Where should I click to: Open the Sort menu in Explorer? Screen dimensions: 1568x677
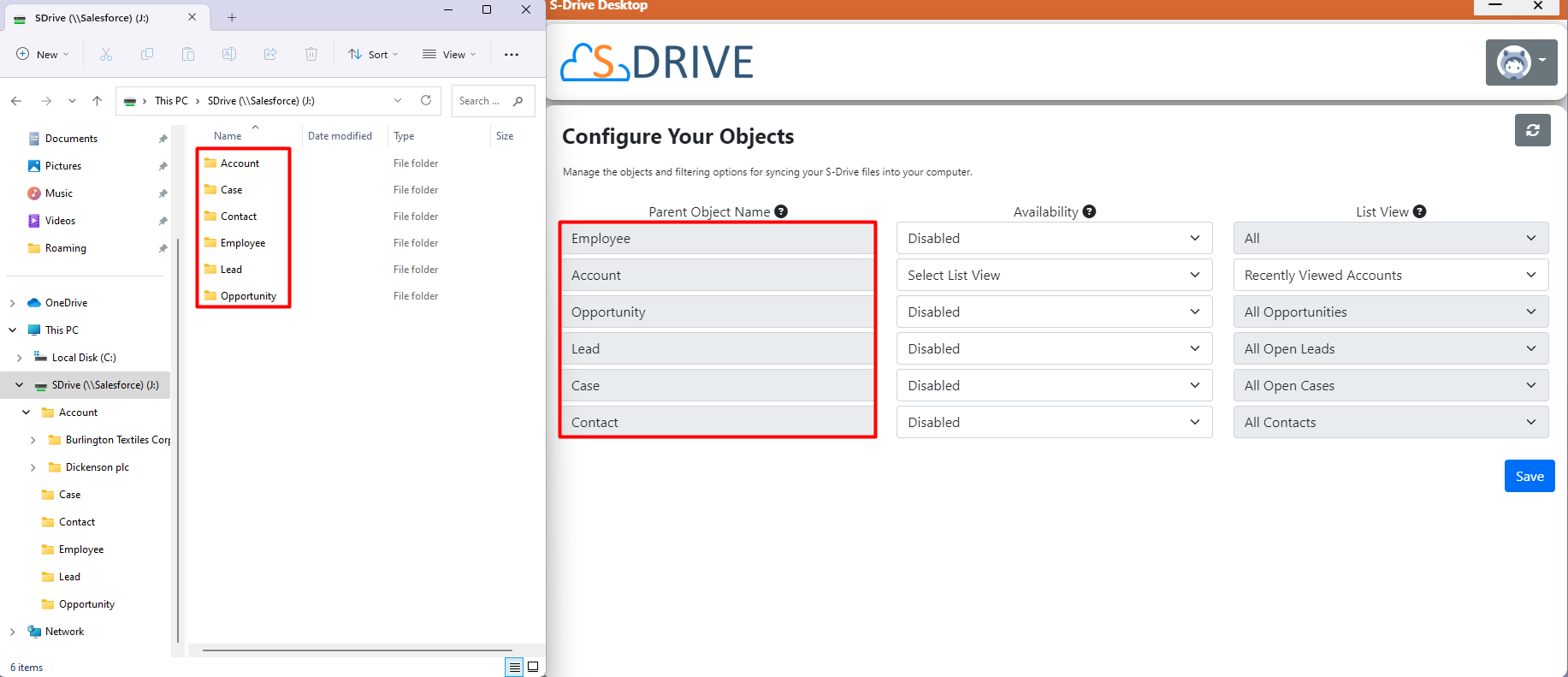[373, 54]
